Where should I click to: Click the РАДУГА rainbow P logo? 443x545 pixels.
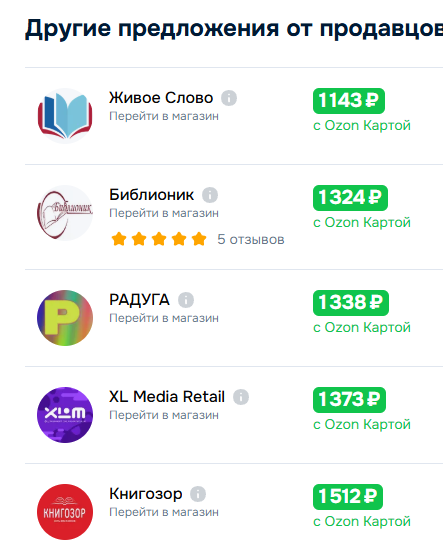(65, 318)
